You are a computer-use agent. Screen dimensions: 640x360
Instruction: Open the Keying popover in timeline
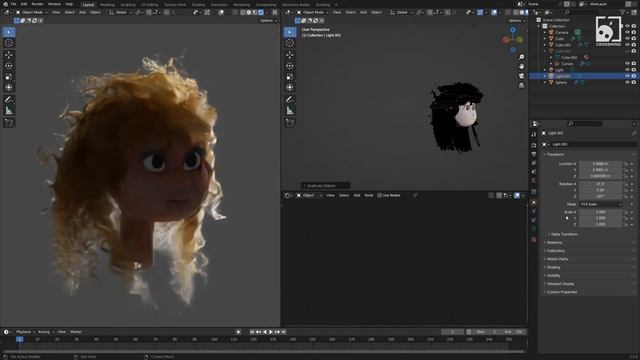coord(45,332)
